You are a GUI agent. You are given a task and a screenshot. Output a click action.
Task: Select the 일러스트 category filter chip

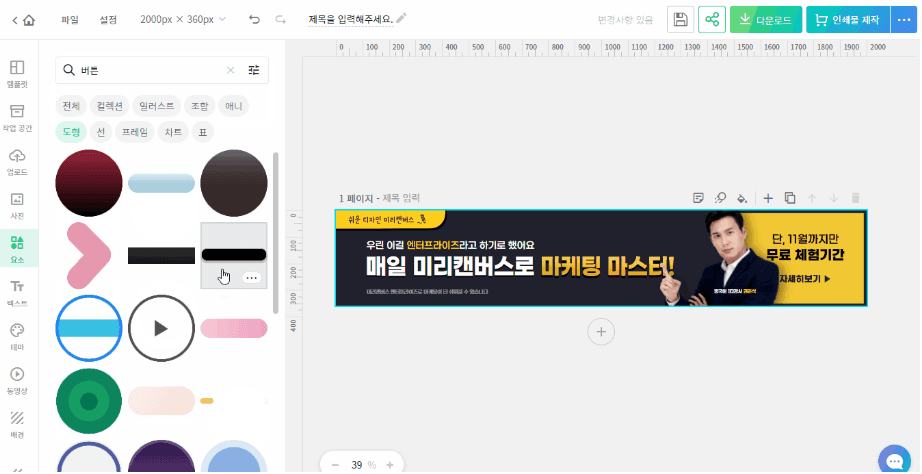(157, 105)
